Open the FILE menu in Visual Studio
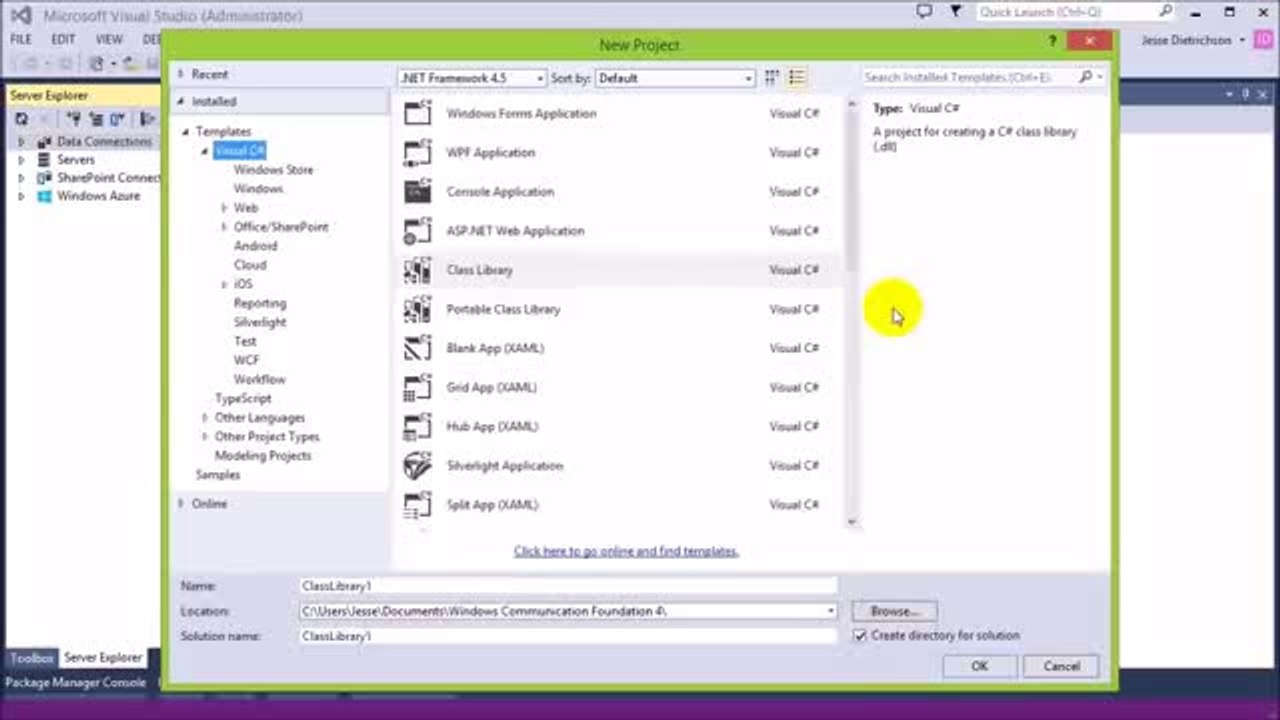The image size is (1280, 720). tap(21, 39)
